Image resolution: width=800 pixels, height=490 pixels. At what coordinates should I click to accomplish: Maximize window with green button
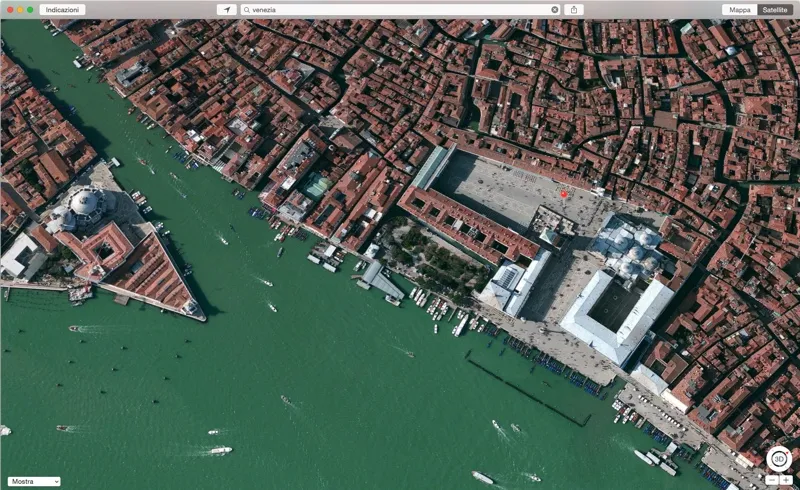click(30, 10)
